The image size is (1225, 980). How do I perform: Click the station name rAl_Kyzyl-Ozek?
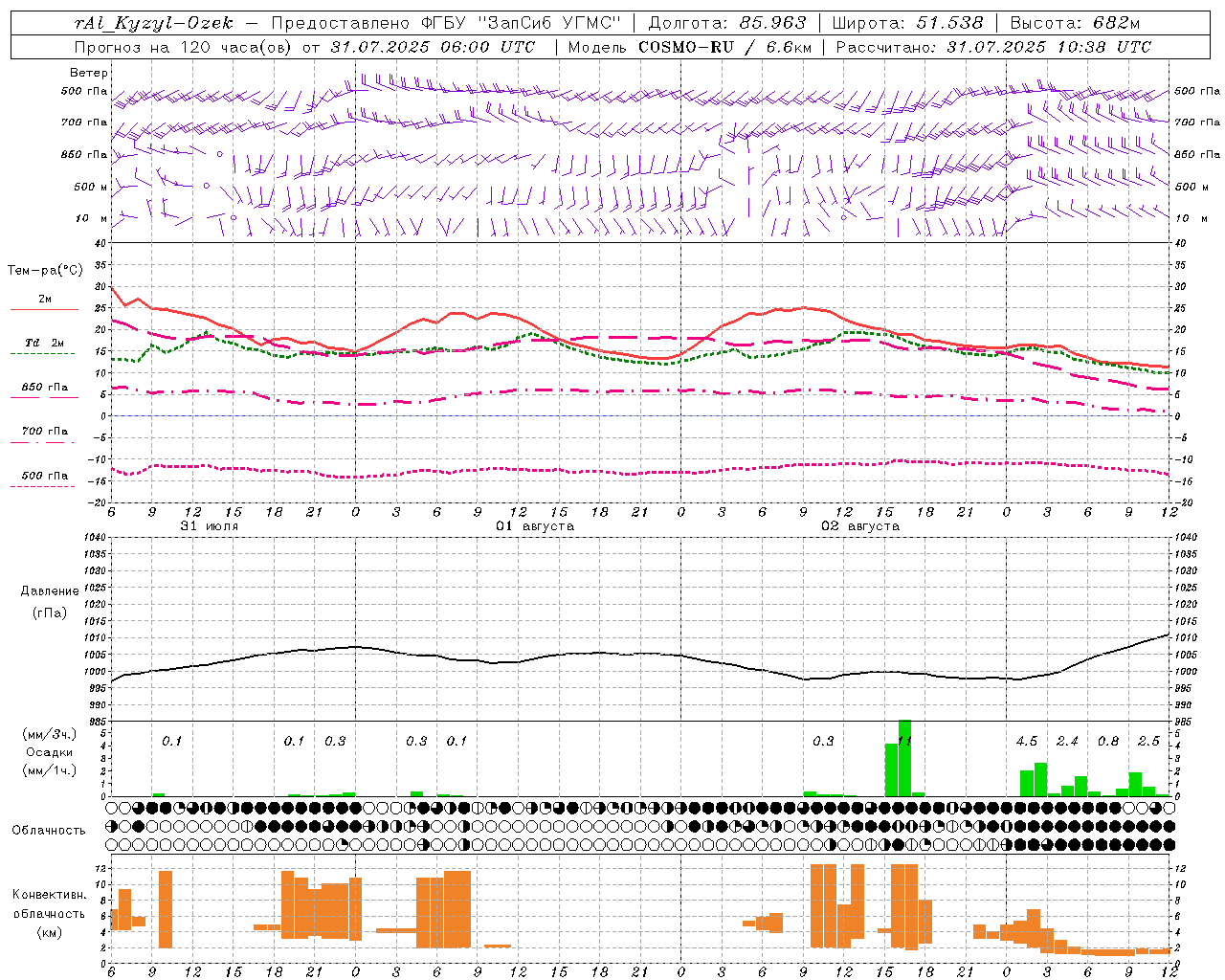[153, 23]
